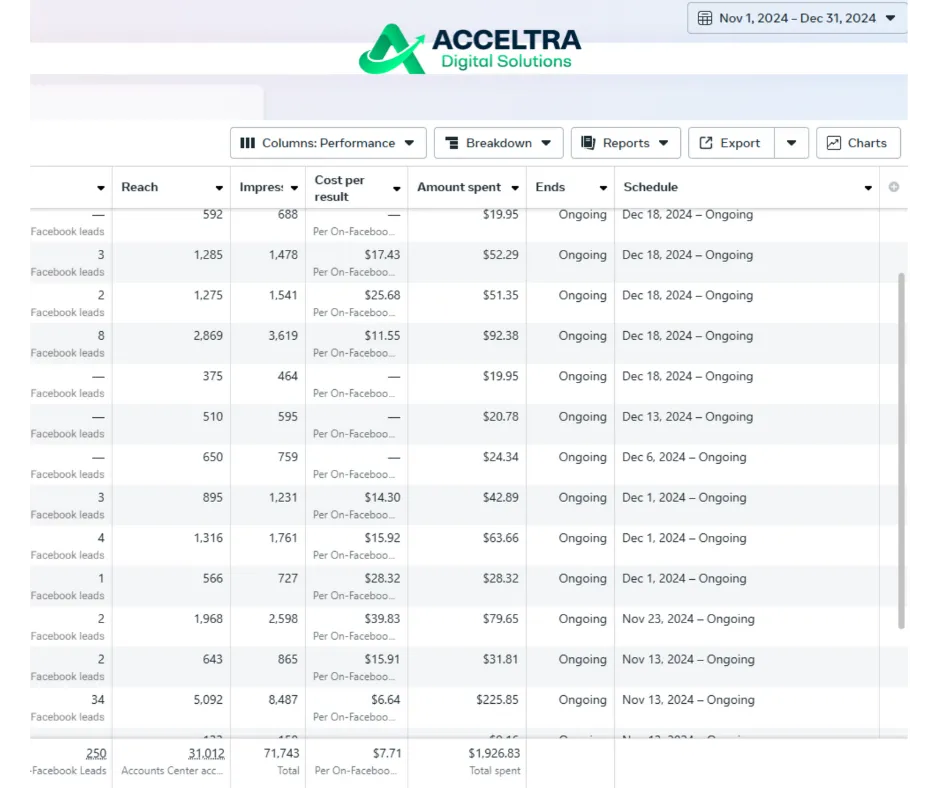This screenshot has height=788, width=940.
Task: Click the Export button
Action: coord(731,143)
